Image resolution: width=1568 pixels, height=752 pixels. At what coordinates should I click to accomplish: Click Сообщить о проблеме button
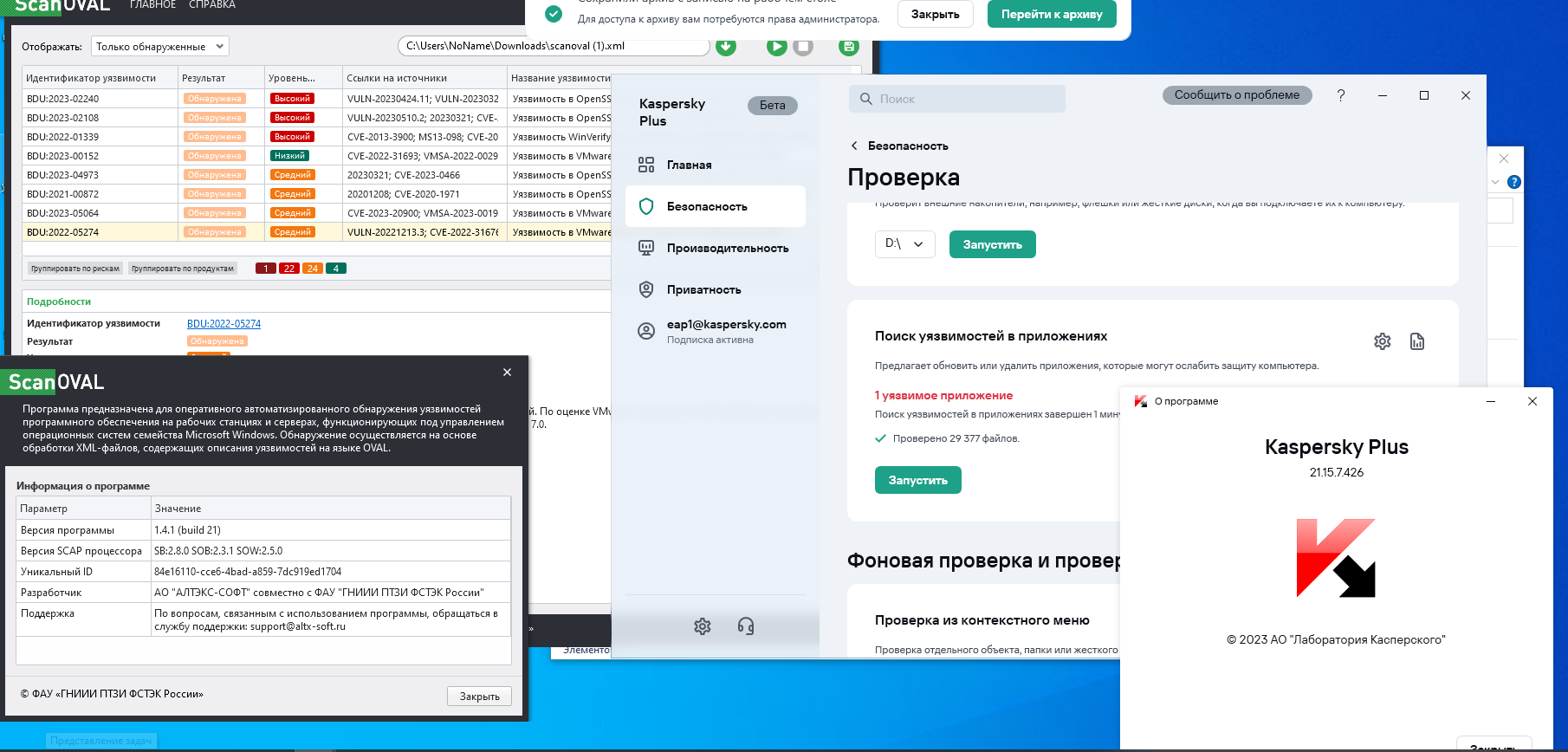pos(1237,95)
